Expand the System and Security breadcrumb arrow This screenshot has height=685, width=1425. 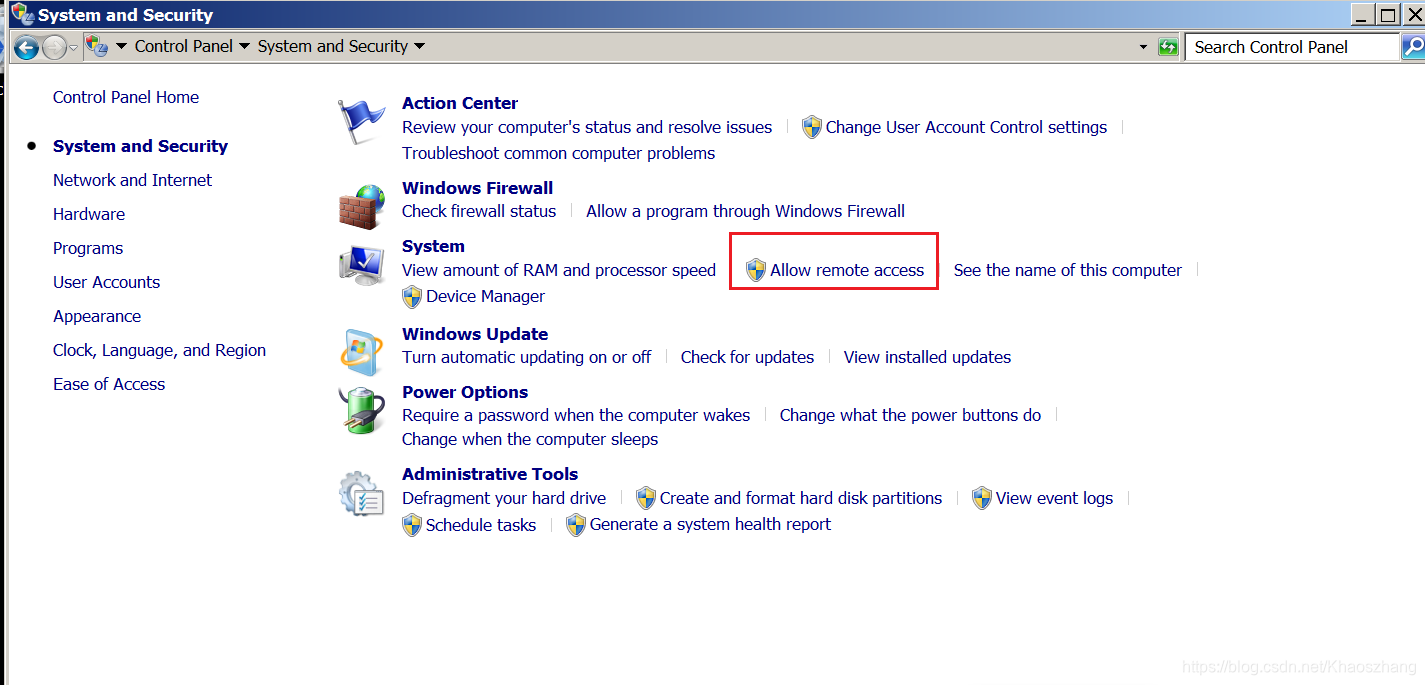(419, 46)
